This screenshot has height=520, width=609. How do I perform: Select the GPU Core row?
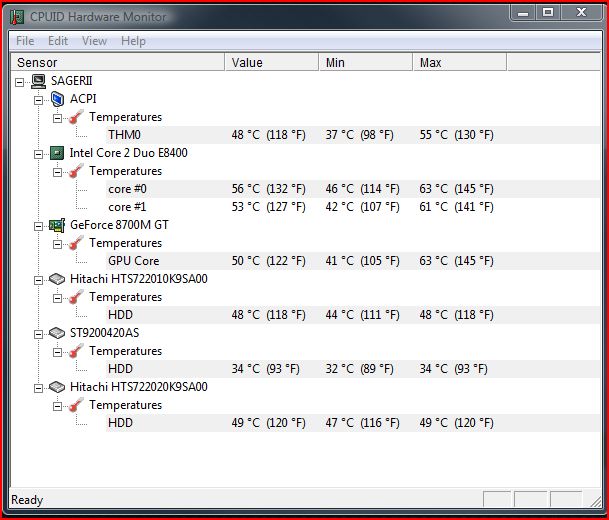pyautogui.click(x=353, y=261)
